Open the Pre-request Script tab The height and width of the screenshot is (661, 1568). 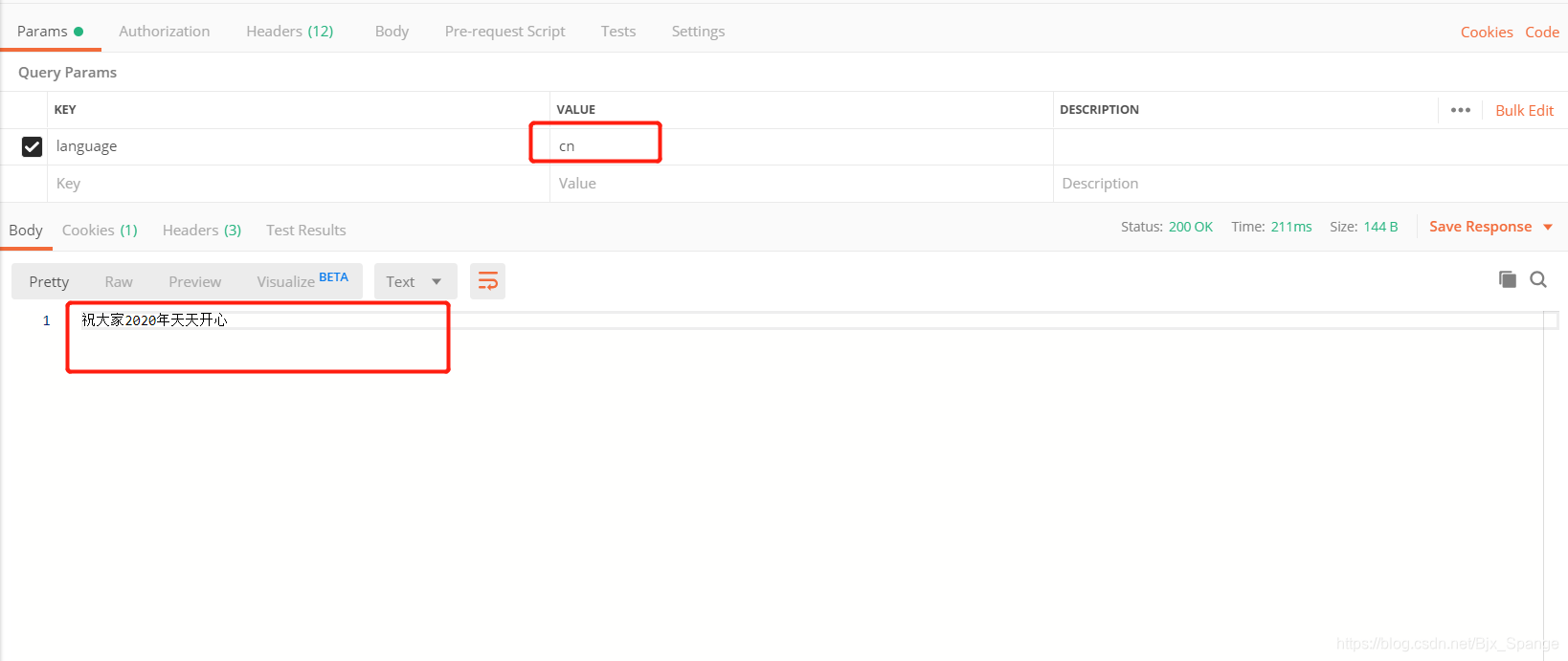[504, 31]
